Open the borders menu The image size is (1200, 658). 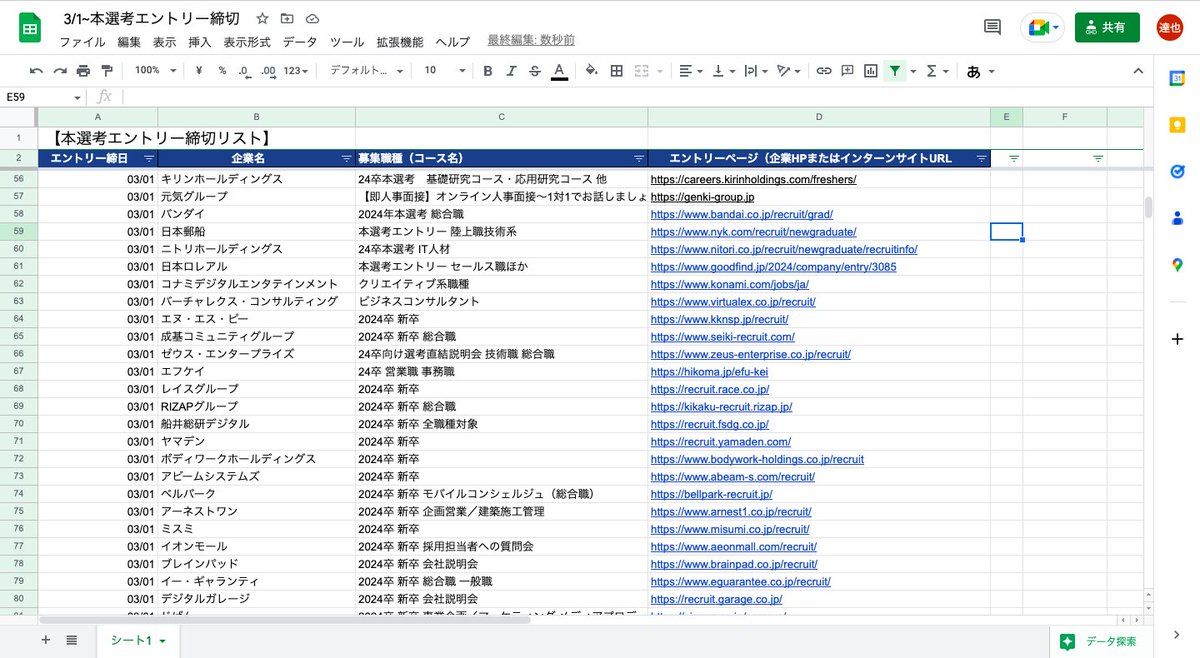617,71
